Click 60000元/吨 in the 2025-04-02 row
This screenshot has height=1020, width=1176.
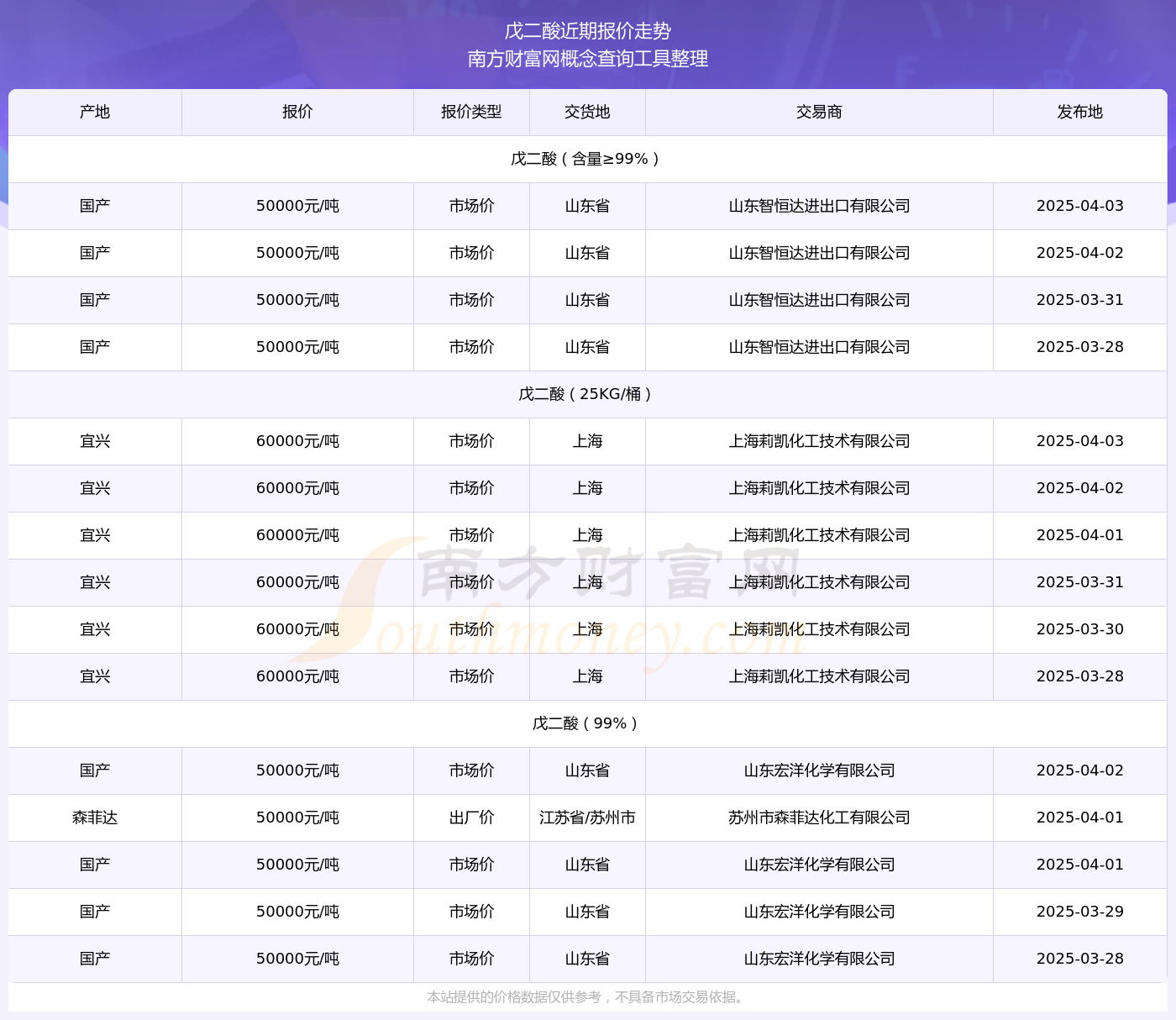point(297,488)
